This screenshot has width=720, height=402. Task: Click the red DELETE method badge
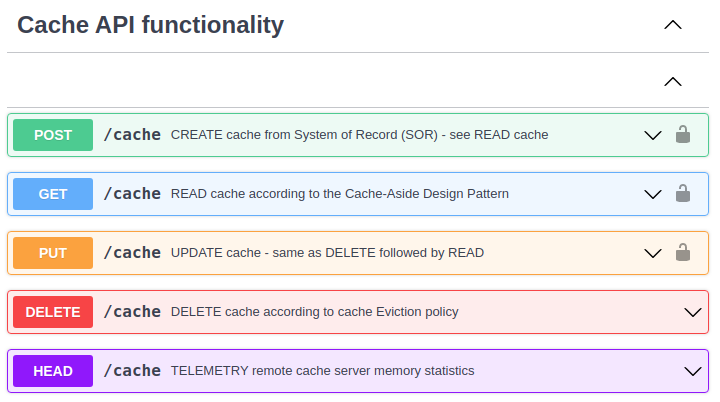pyautogui.click(x=53, y=312)
